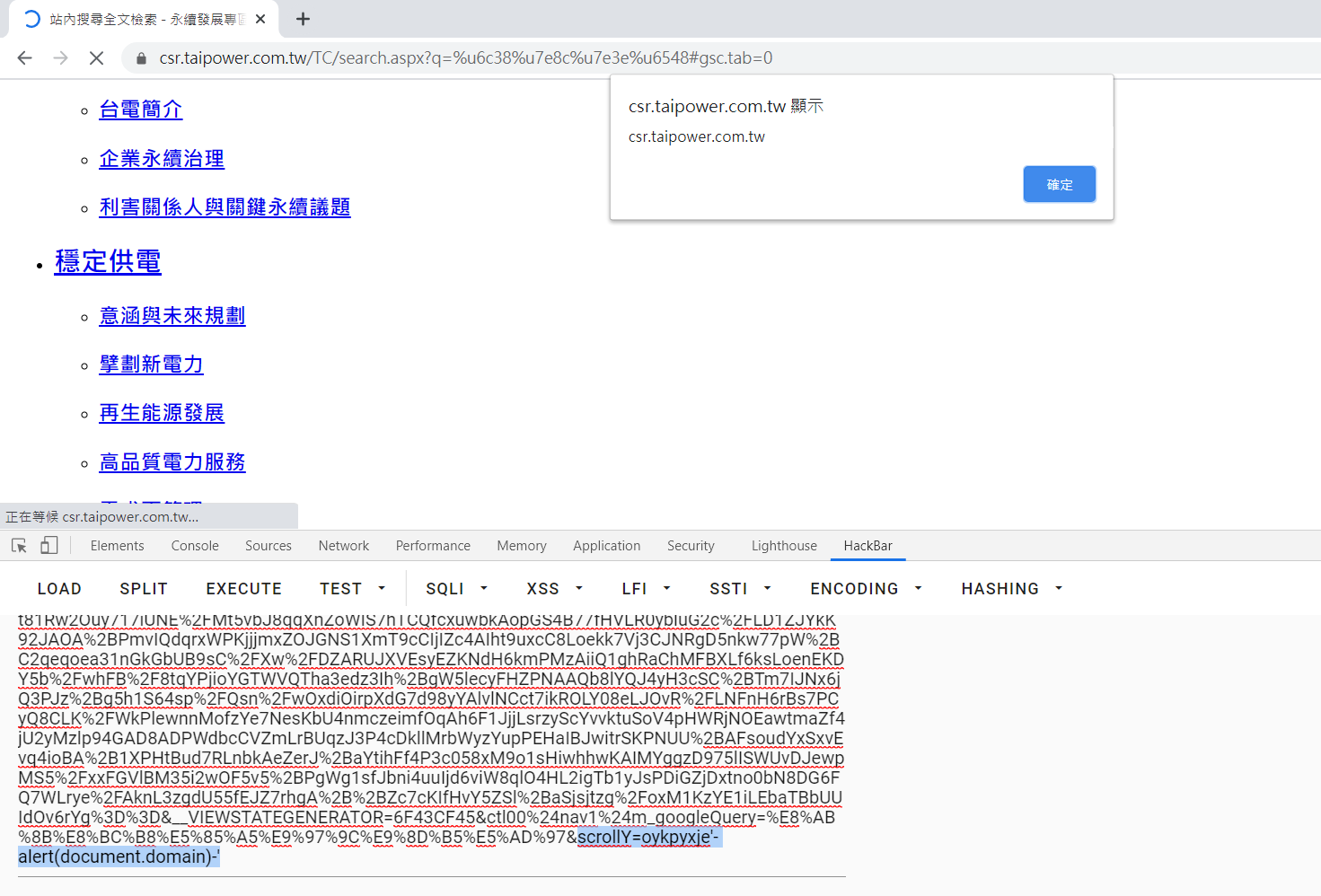Click the browser forward arrow
1321x896 pixels.
(60, 58)
